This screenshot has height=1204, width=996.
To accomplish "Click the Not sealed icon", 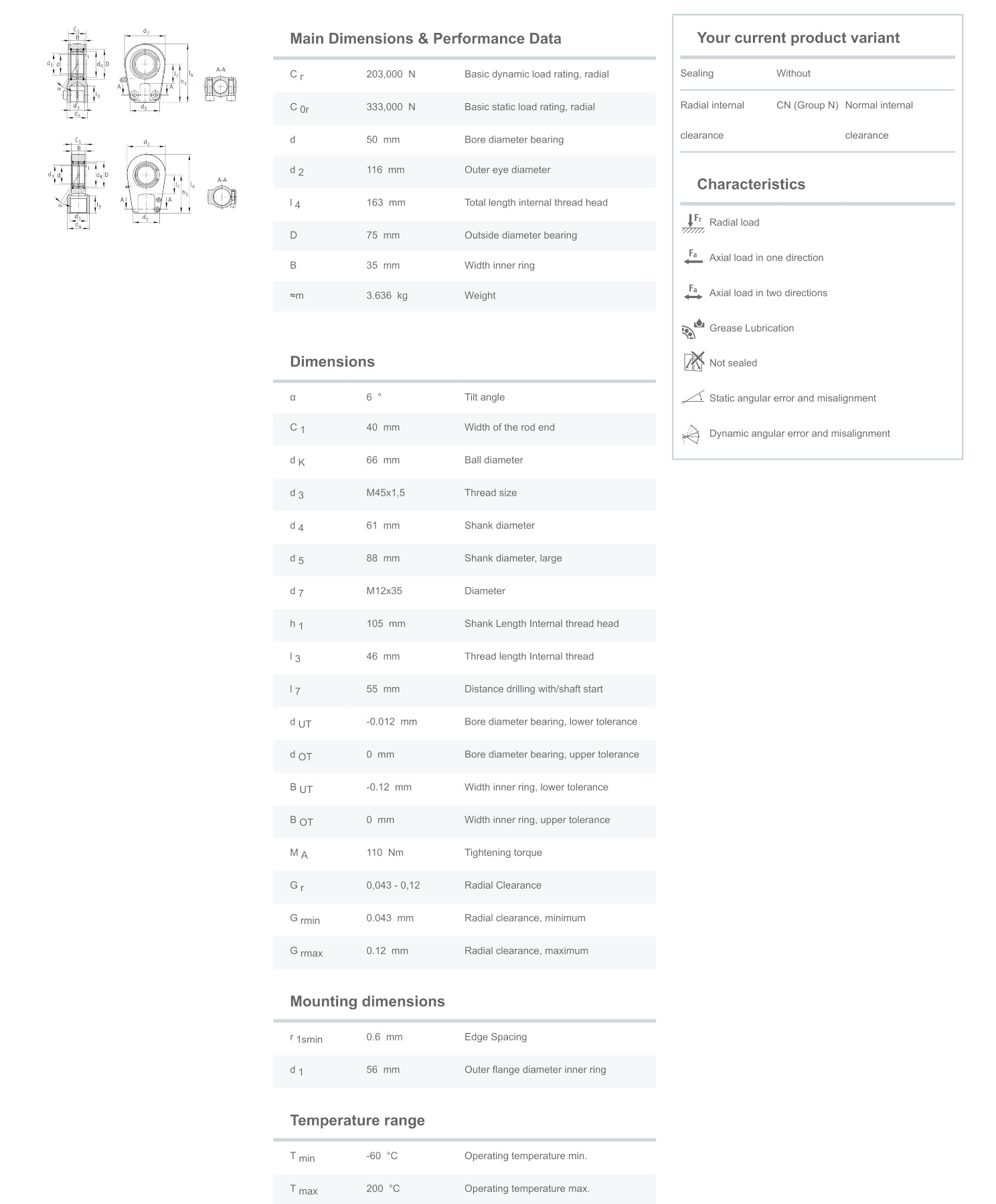I will [x=693, y=362].
